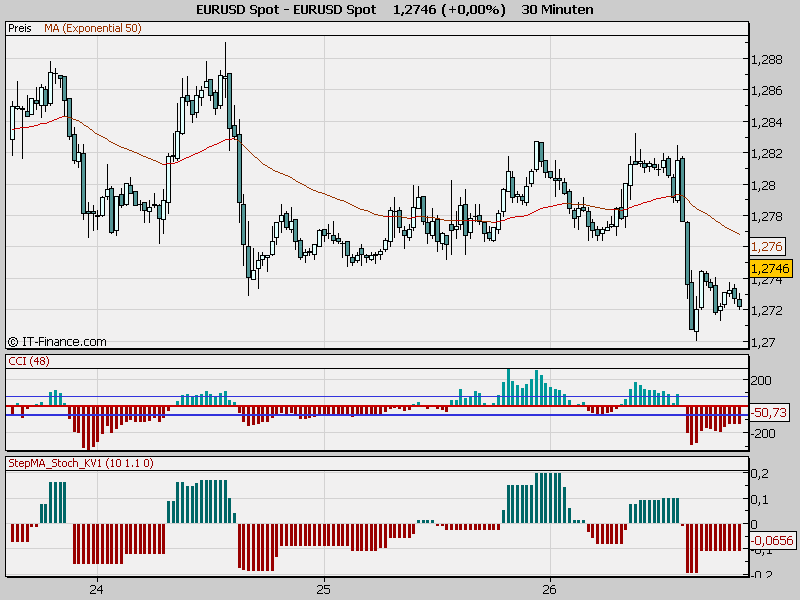The height and width of the screenshot is (600, 800).
Task: Click date marker 25 on time axis
Action: 322,589
